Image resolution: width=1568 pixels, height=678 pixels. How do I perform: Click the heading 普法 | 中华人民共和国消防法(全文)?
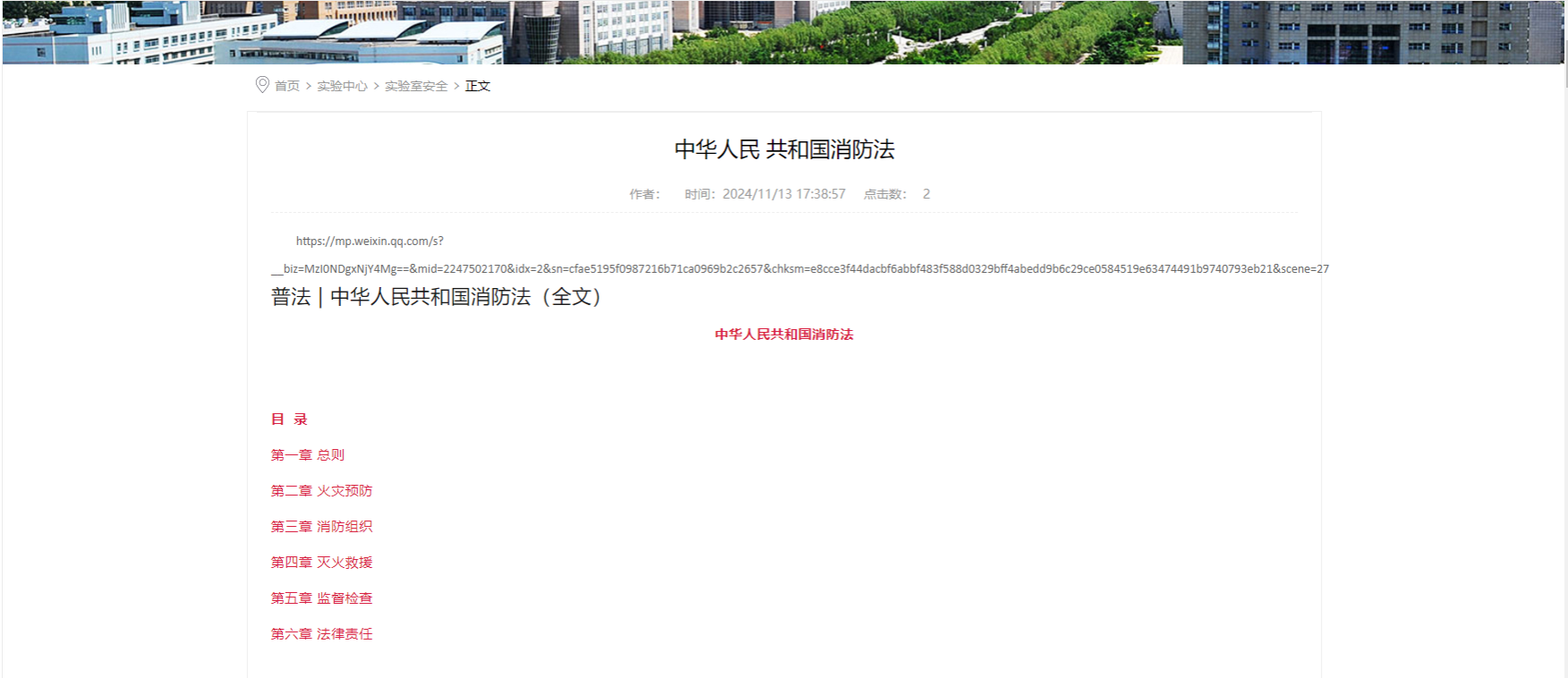tap(438, 297)
